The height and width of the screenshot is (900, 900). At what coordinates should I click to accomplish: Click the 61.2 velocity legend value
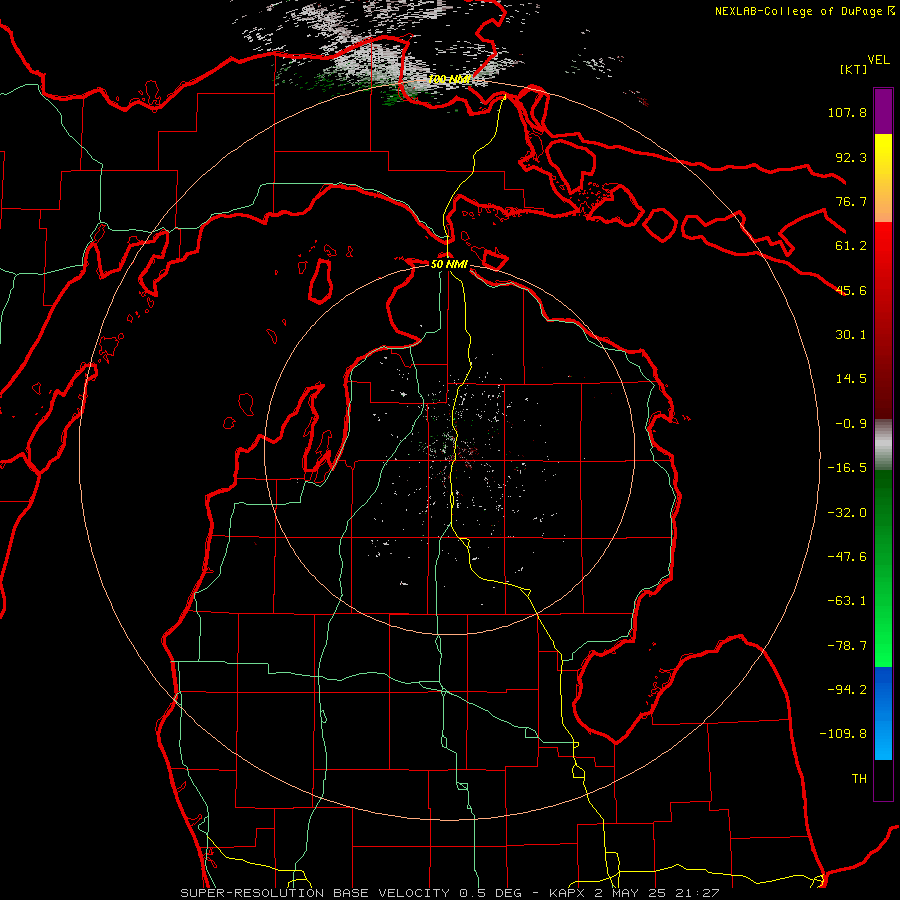click(x=851, y=246)
